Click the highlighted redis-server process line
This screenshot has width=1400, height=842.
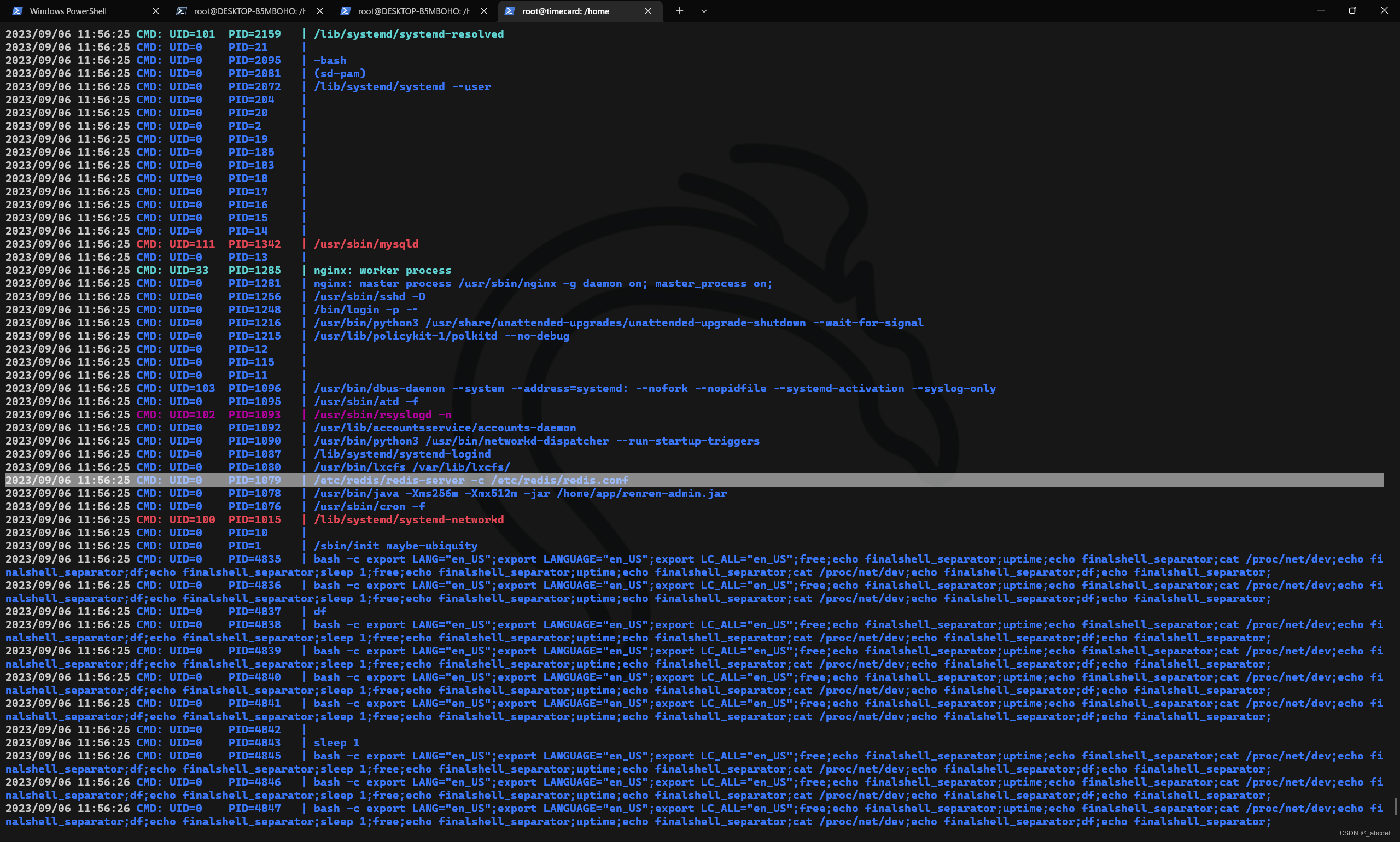click(470, 480)
